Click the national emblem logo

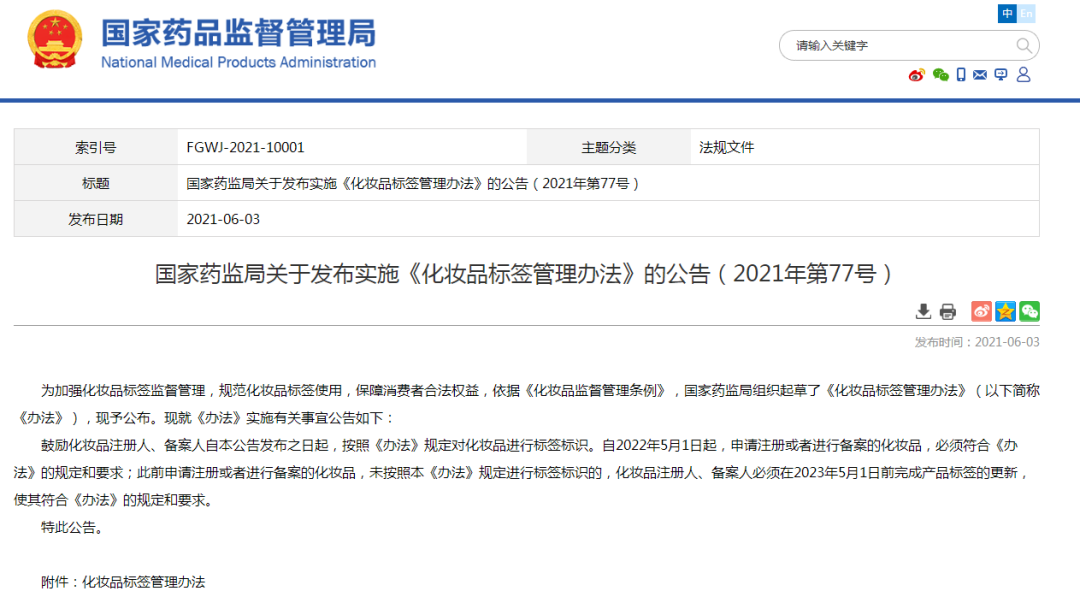(55, 39)
